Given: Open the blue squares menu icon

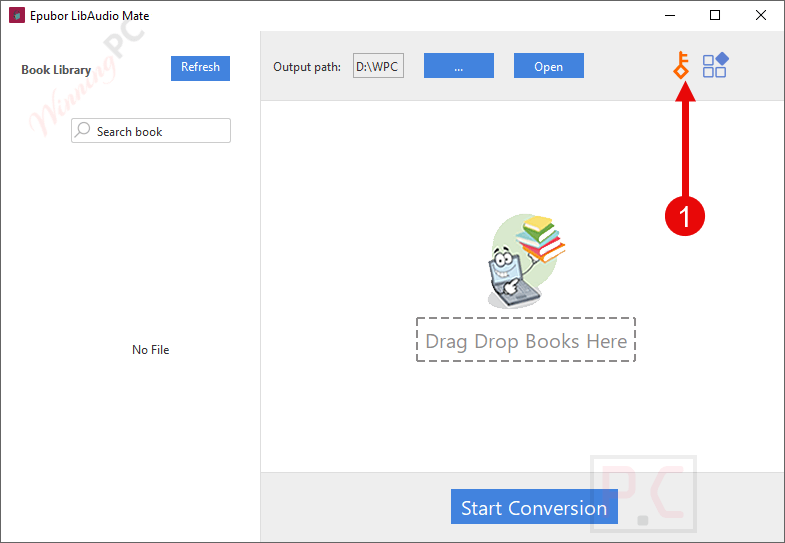Looking at the screenshot, I should pos(715,65).
